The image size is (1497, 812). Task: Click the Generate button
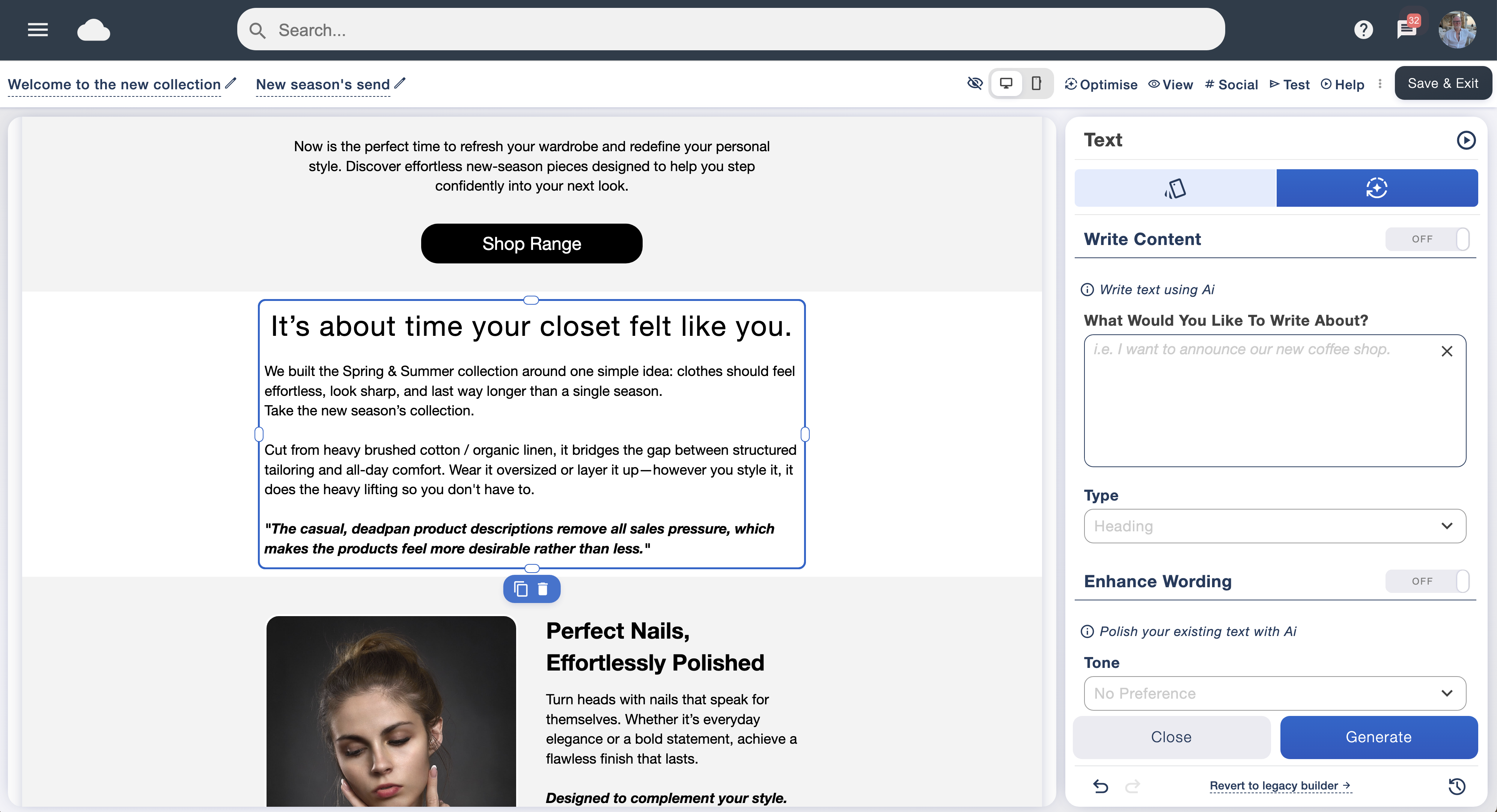[1378, 737]
